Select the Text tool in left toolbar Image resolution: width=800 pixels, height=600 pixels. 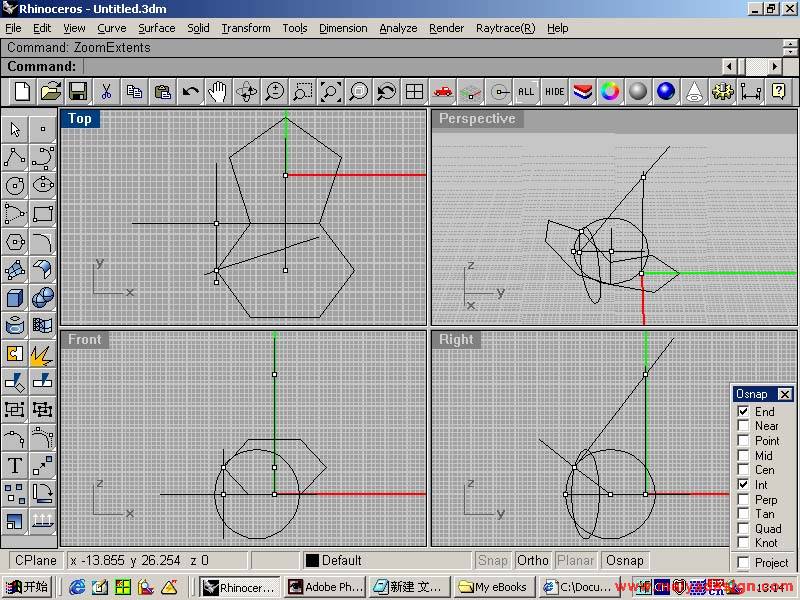click(15, 465)
